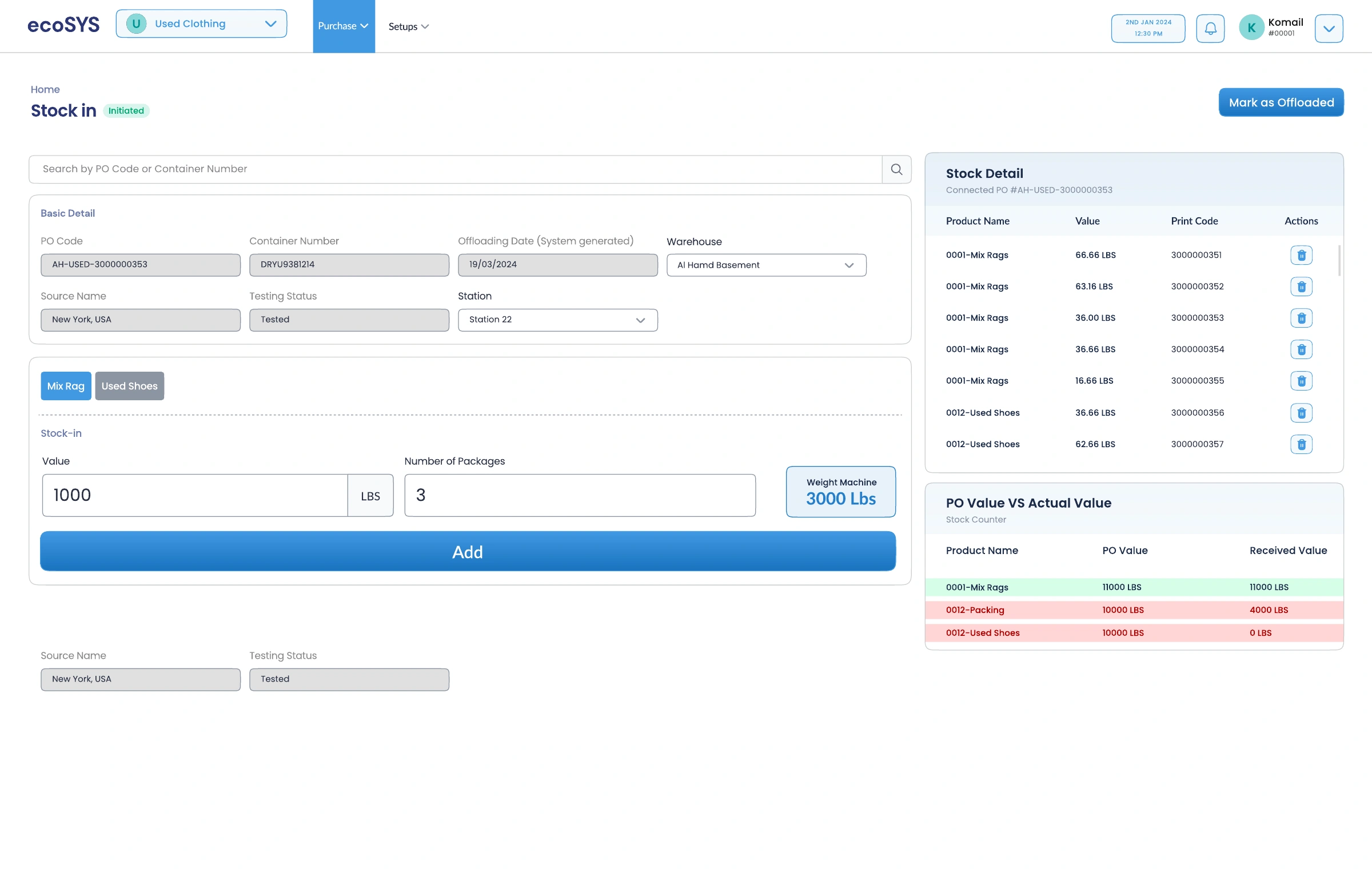
Task: Click the Print Code column header
Action: (x=1194, y=221)
